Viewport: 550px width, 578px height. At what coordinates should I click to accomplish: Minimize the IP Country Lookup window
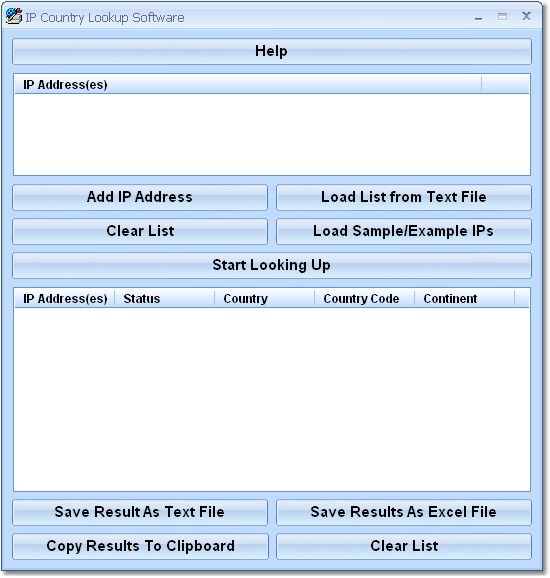pos(478,17)
